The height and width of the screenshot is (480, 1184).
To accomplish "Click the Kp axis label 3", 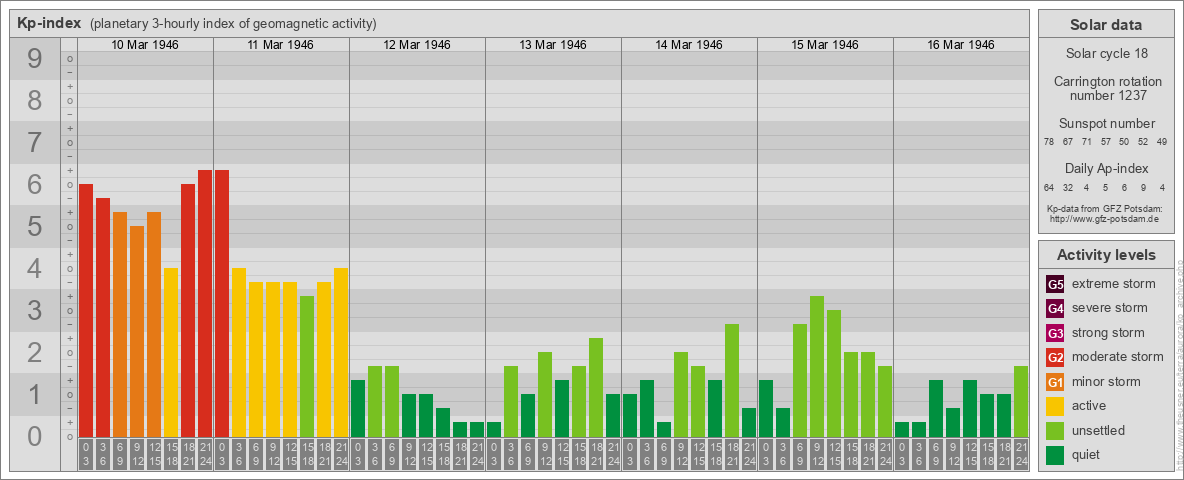I will [35, 310].
